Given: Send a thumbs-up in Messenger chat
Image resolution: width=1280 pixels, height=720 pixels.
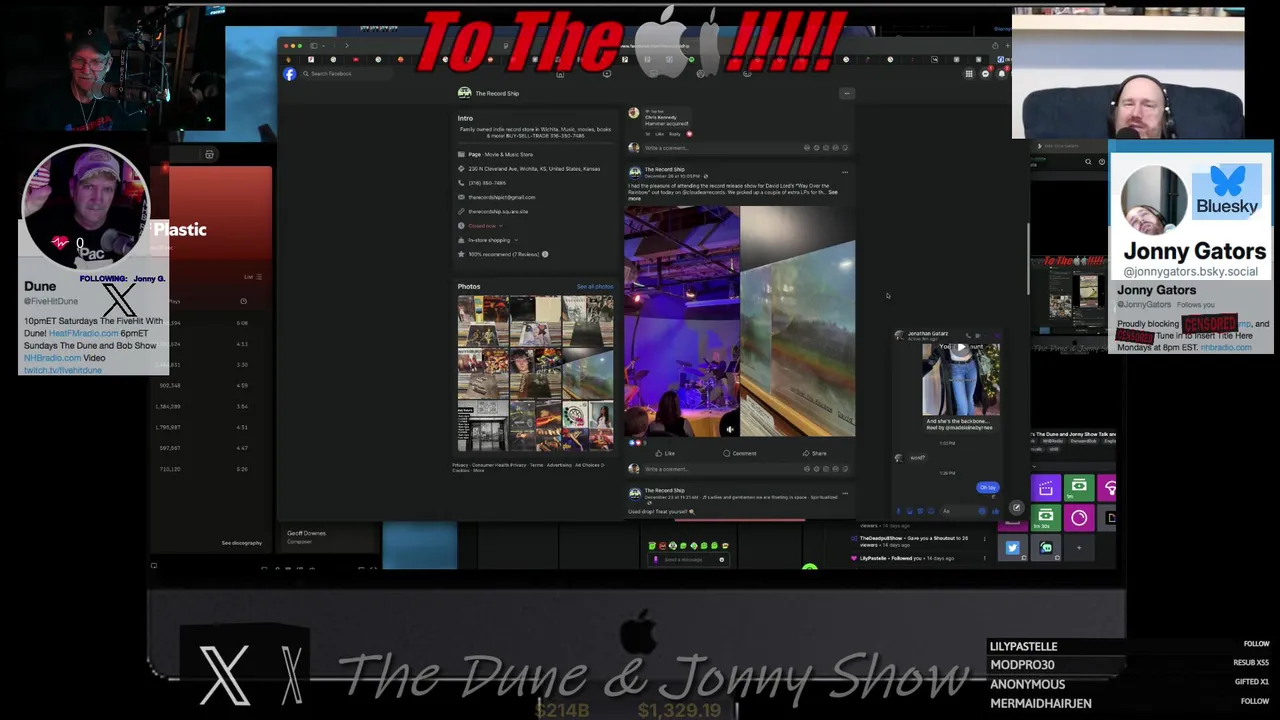Looking at the screenshot, I should click(995, 511).
